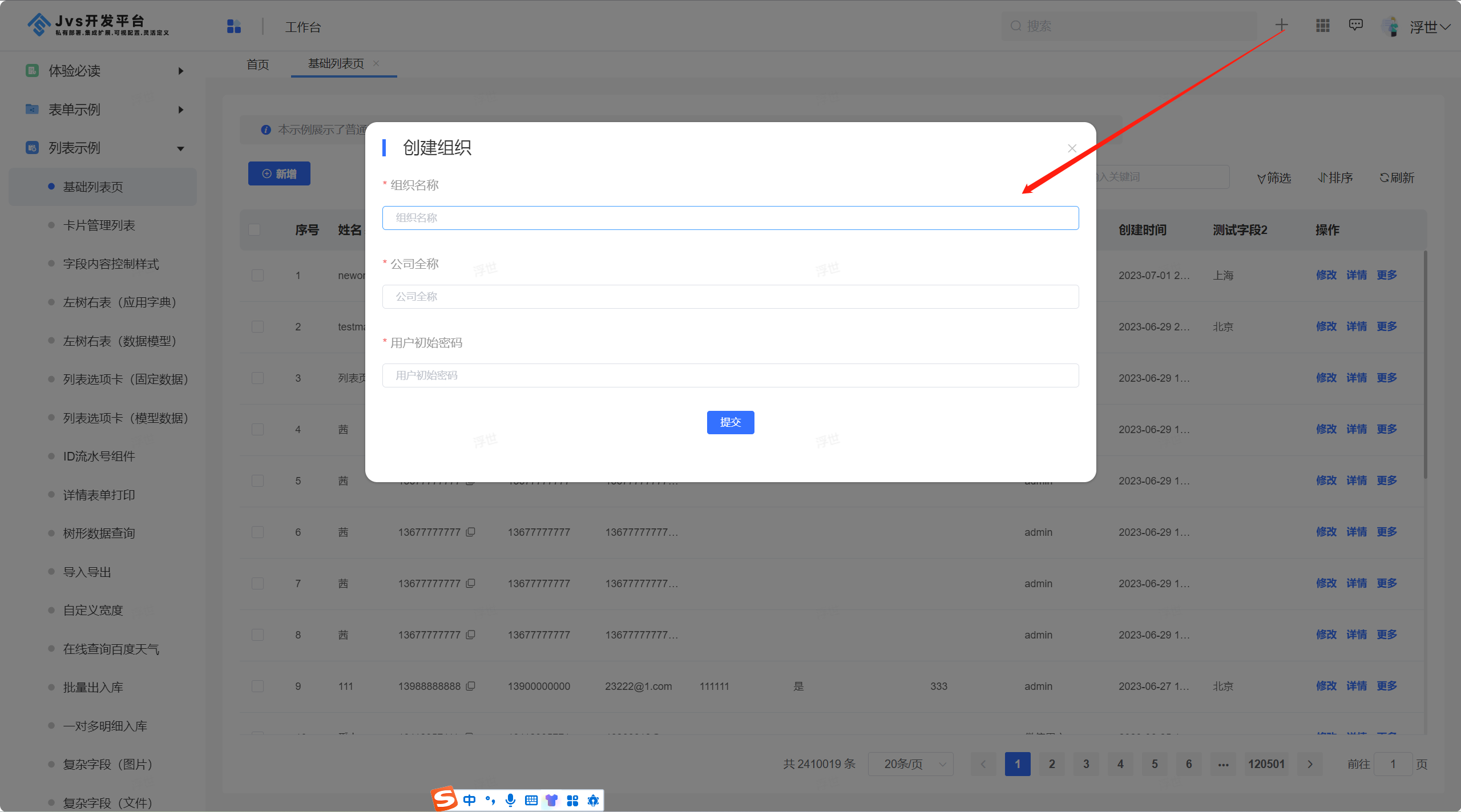
Task: Copy phone number in row 6
Action: (x=470, y=532)
